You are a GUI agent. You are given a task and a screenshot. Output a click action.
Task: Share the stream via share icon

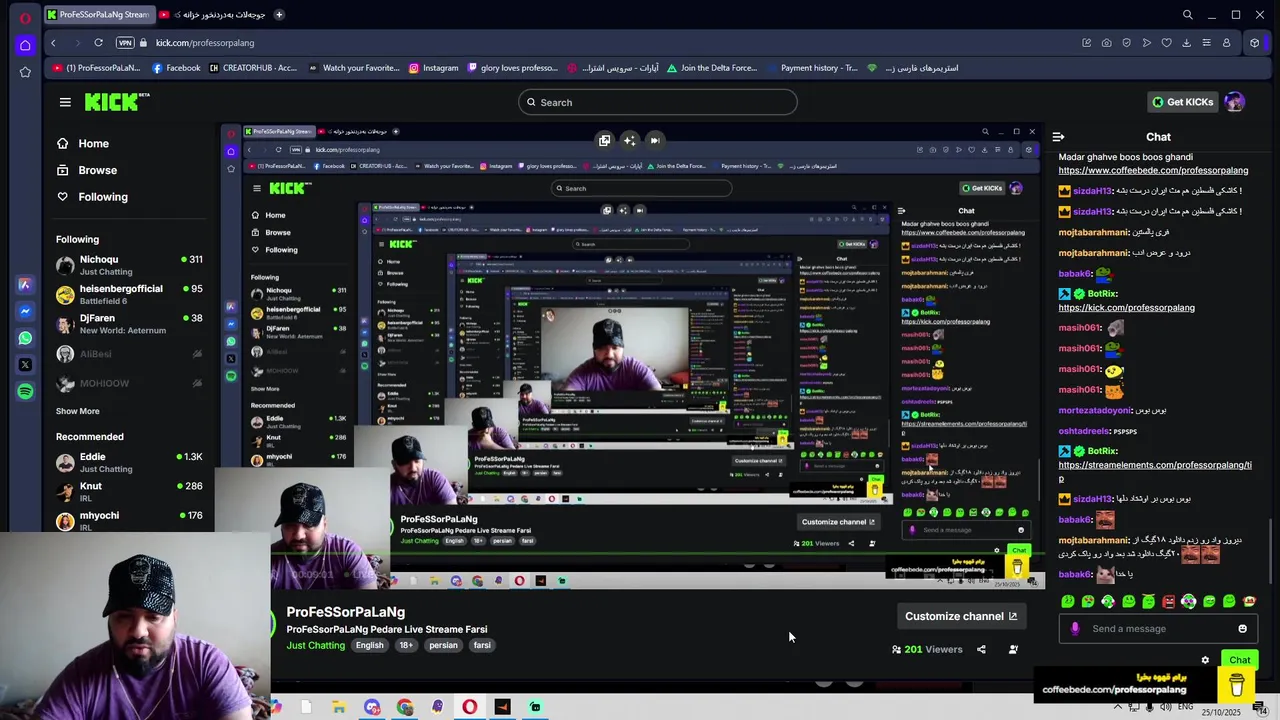[981, 650]
